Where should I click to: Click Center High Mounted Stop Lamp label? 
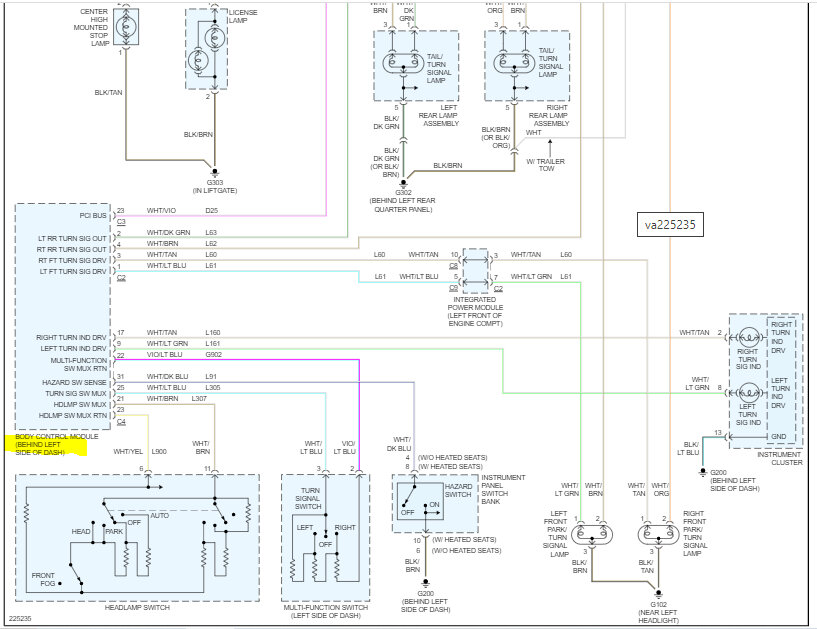(x=91, y=27)
